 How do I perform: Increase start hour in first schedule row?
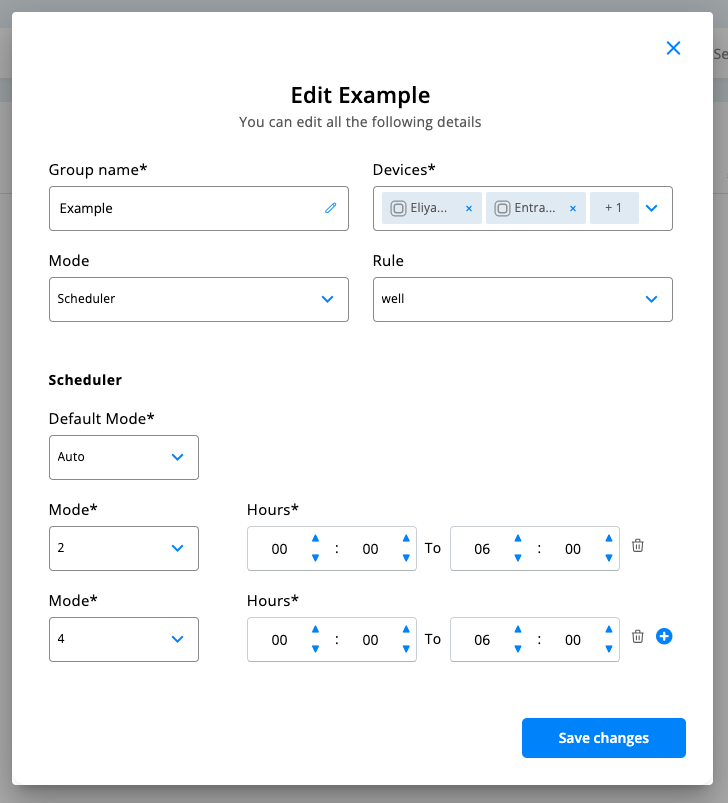tap(315, 538)
